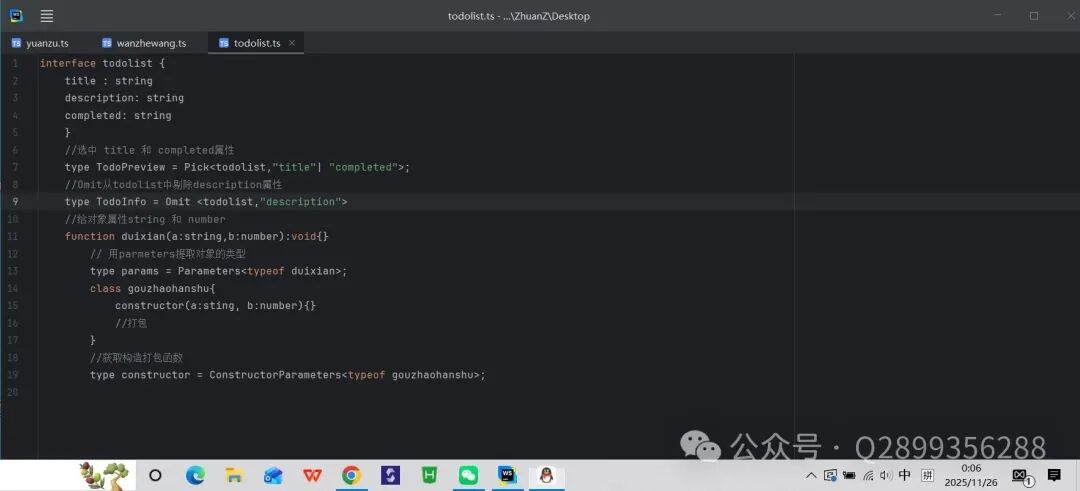The image size is (1080, 491).
Task: Open the mail notification tray icon
Action: [x=1022, y=476]
